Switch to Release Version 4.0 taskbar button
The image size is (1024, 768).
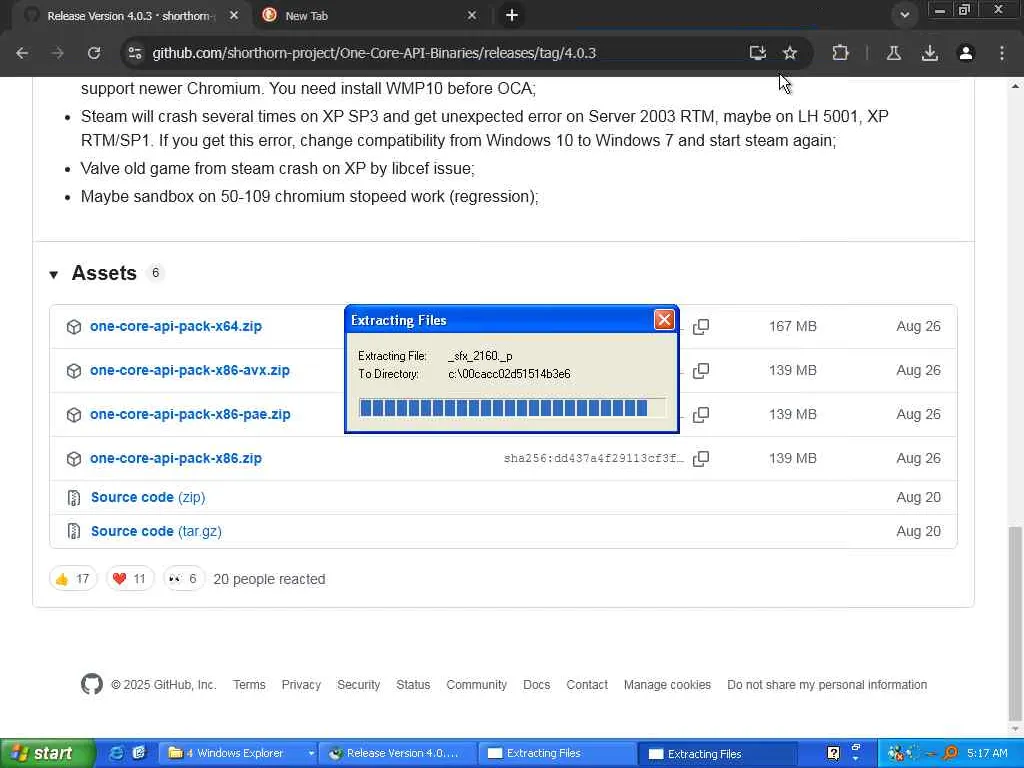pyautogui.click(x=399, y=754)
